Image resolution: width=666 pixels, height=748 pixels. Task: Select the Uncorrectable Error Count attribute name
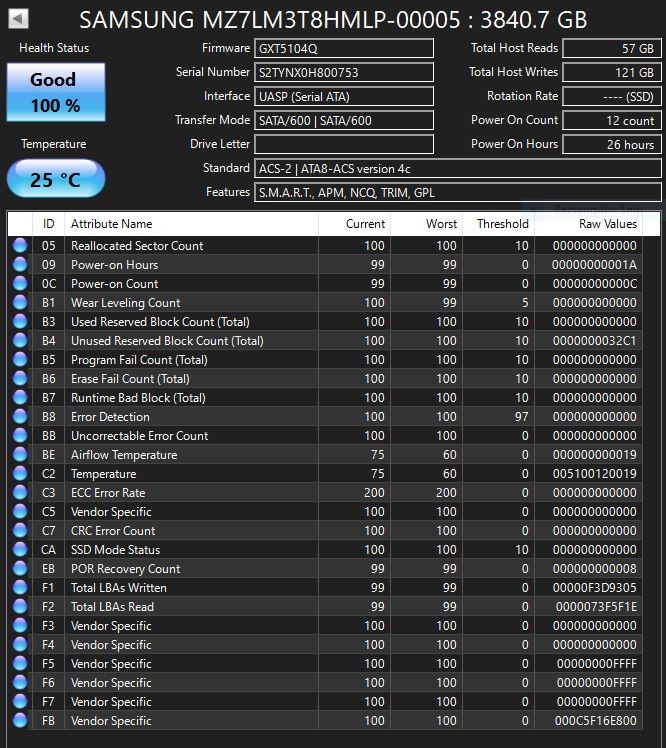139,436
